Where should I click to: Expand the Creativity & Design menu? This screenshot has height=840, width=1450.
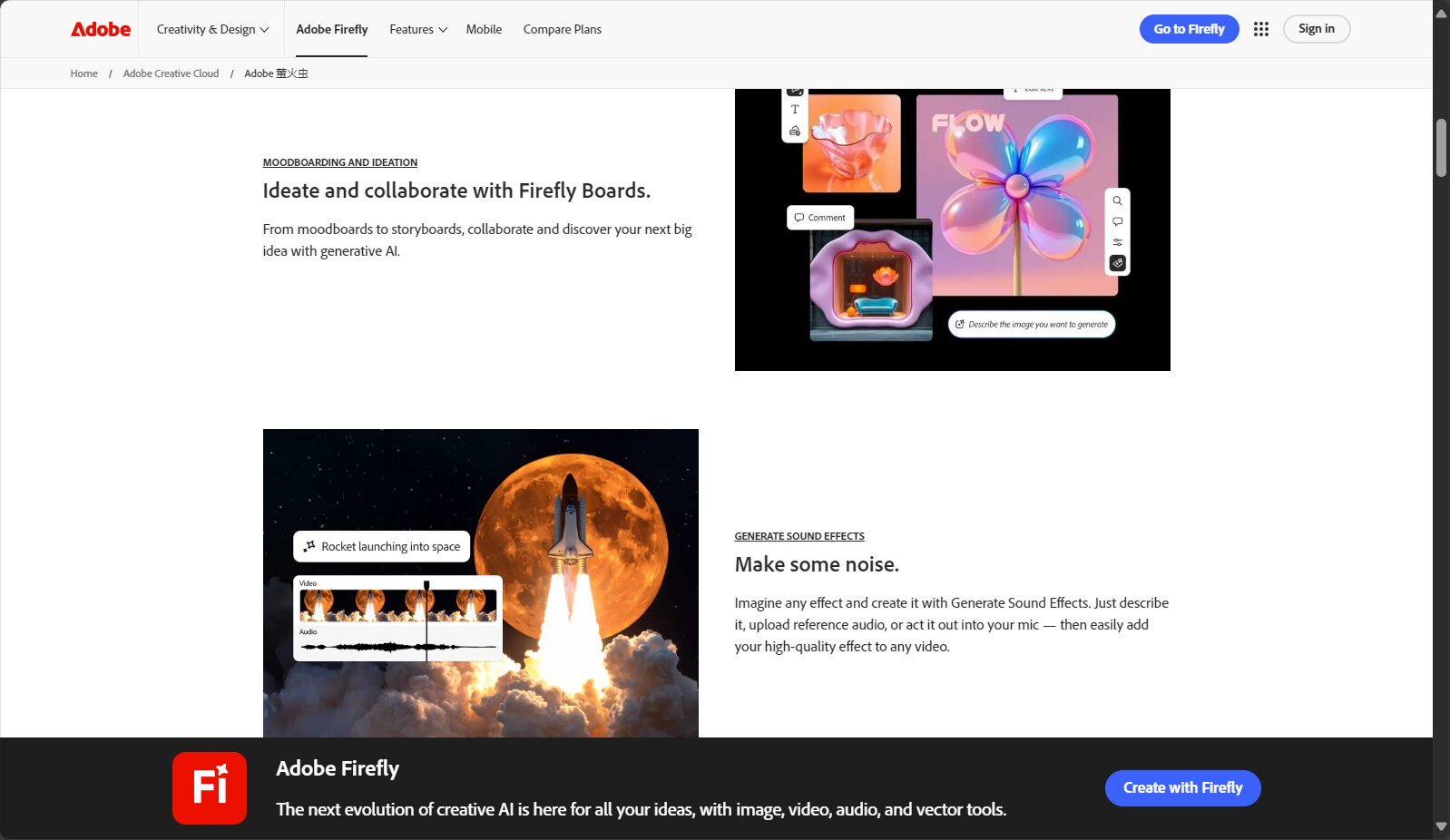(212, 29)
